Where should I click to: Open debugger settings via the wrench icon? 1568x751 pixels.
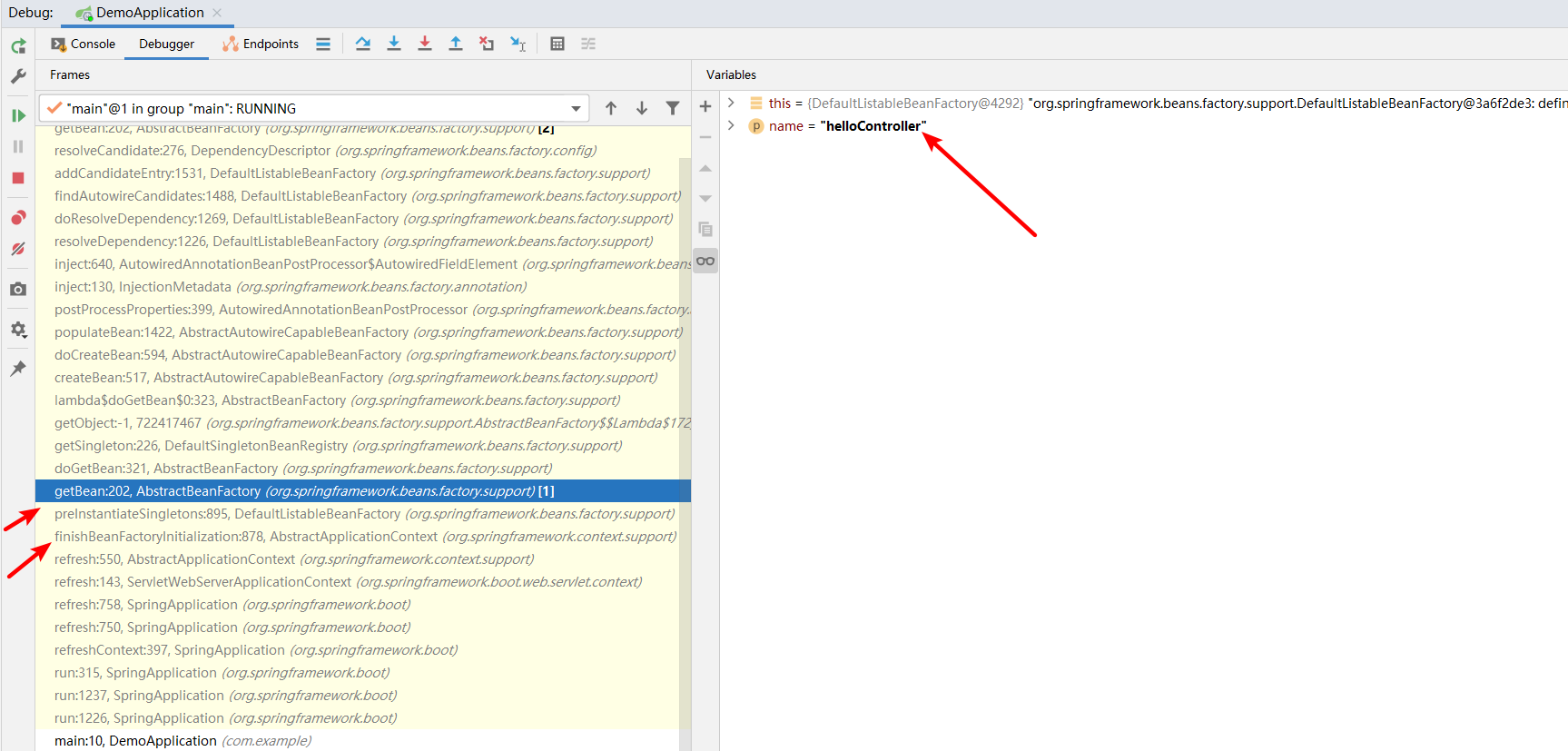[x=18, y=76]
